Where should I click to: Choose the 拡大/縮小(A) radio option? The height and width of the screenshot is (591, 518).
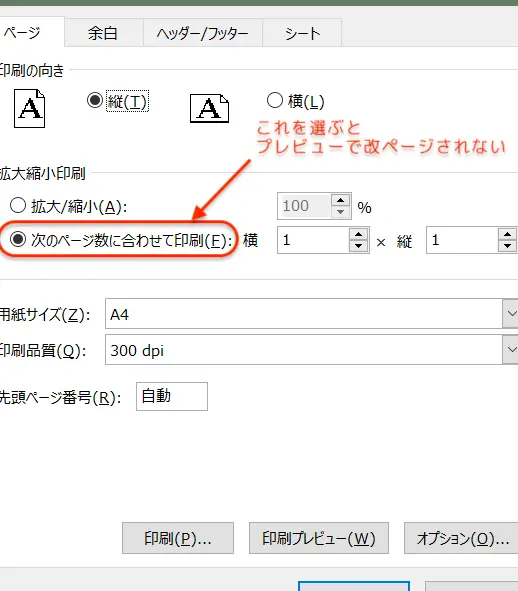click(x=18, y=205)
